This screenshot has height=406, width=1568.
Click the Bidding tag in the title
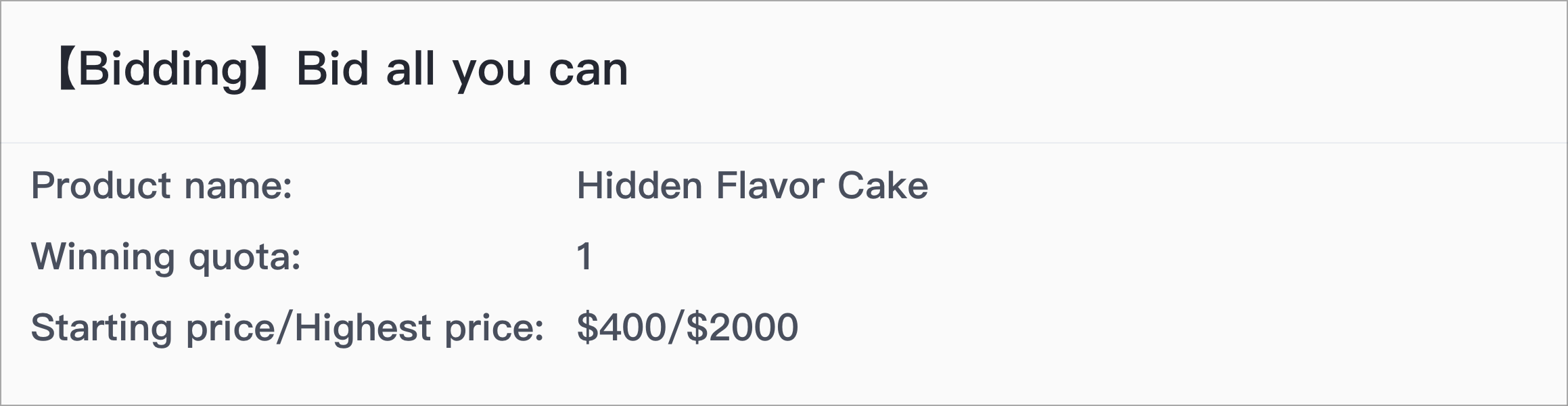click(x=165, y=69)
